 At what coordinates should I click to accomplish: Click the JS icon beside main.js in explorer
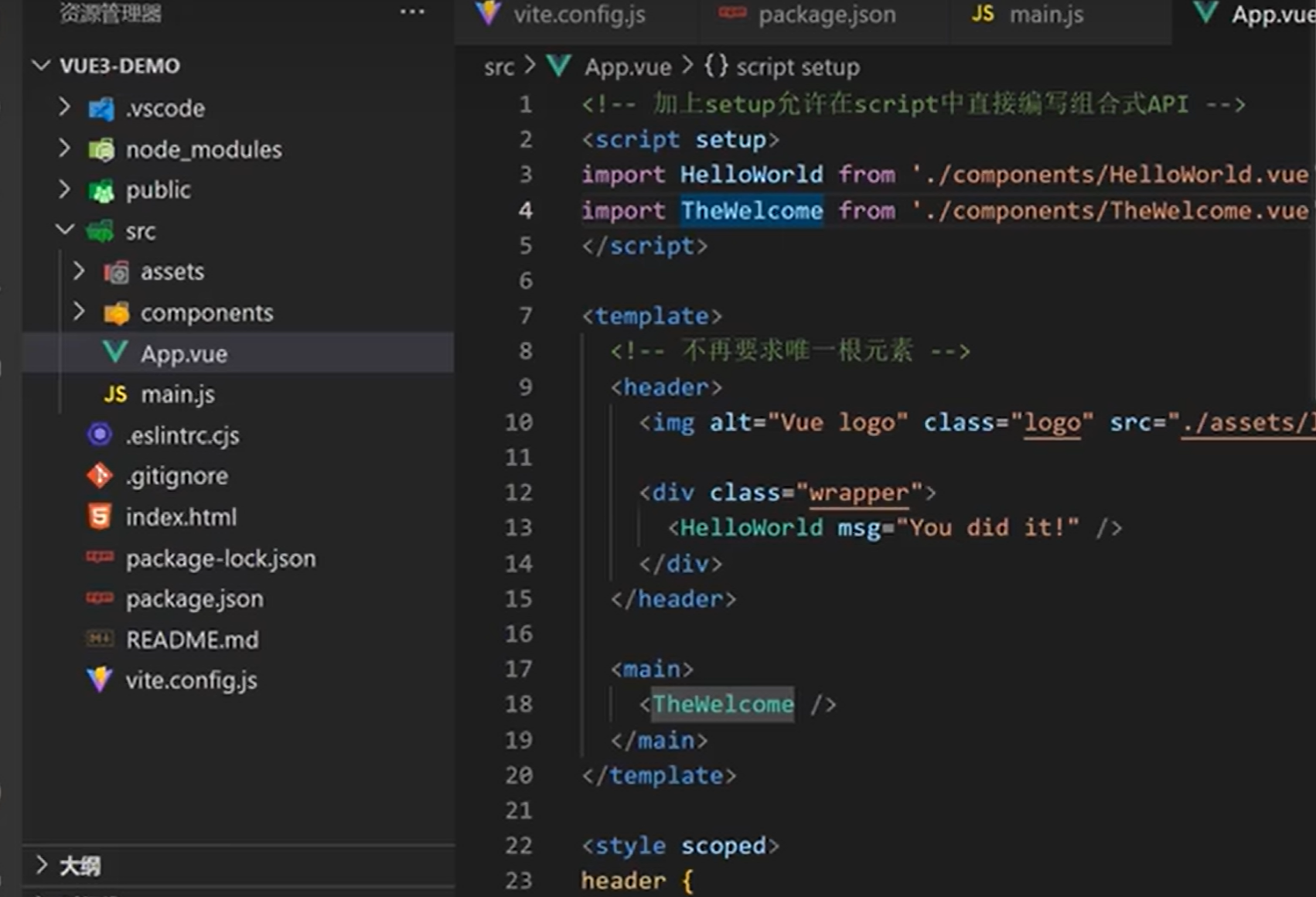[x=115, y=394]
